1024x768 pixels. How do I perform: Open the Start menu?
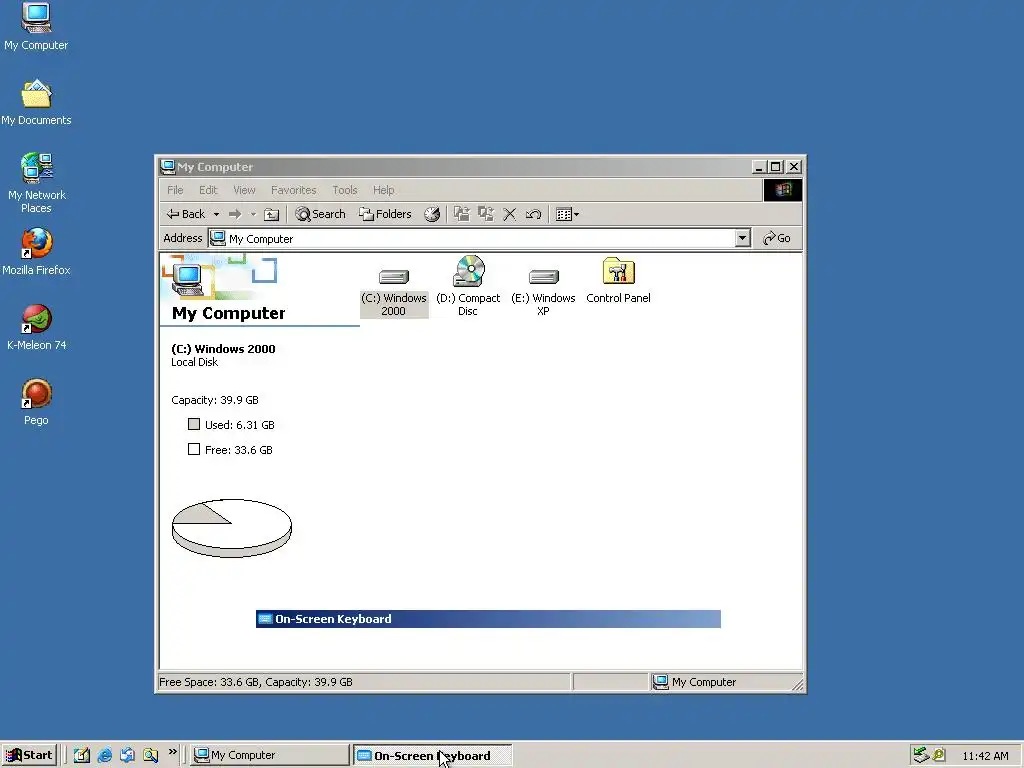(29, 755)
